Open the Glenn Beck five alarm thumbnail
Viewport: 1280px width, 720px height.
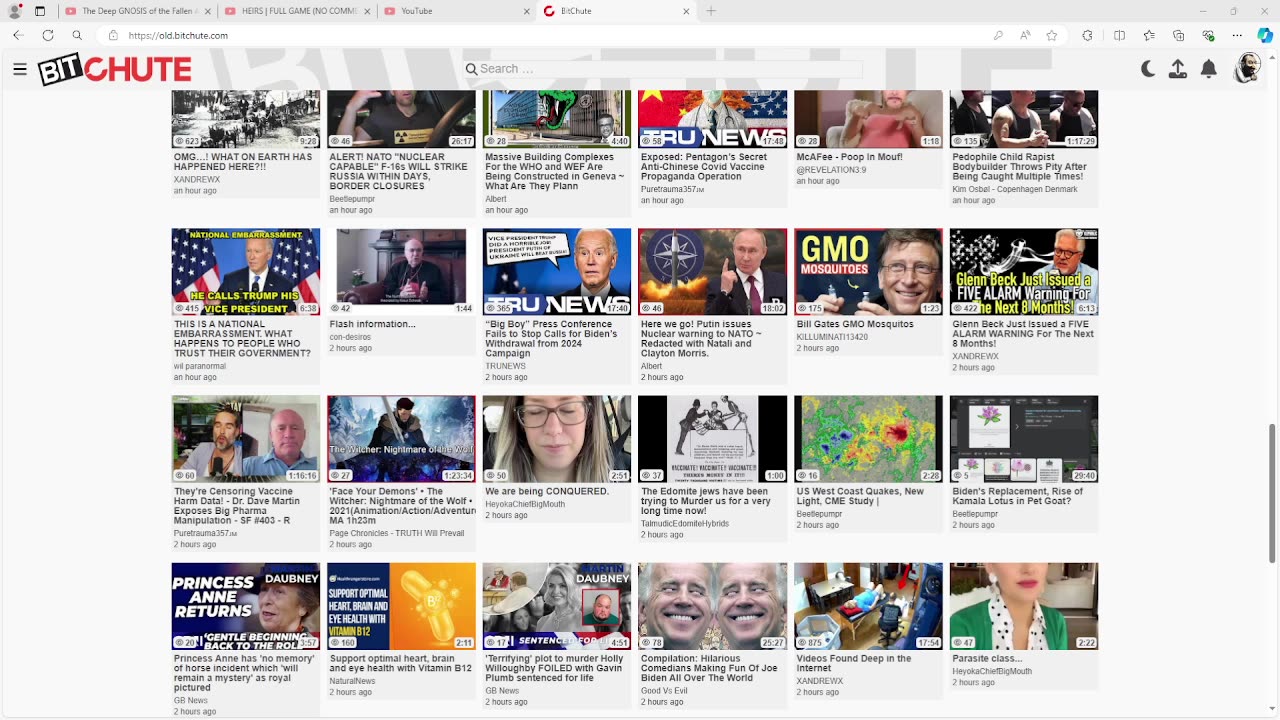tap(1024, 272)
